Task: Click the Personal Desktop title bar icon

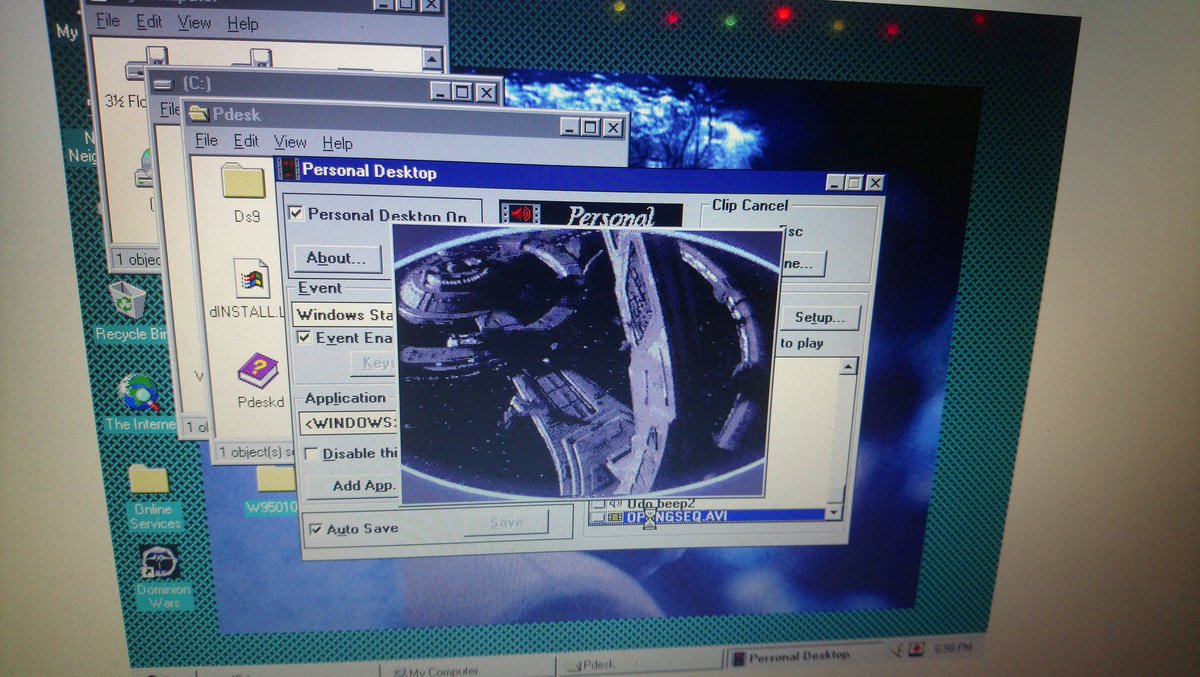Action: [x=288, y=170]
